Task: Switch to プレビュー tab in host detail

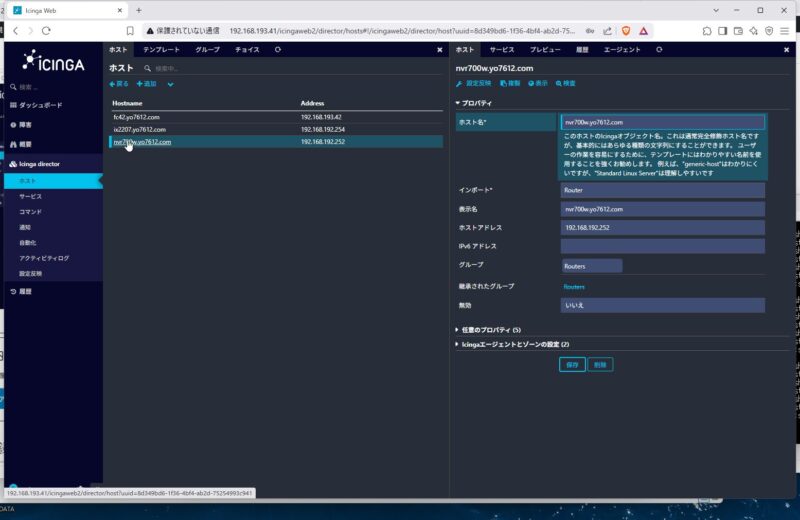Action: [x=545, y=49]
